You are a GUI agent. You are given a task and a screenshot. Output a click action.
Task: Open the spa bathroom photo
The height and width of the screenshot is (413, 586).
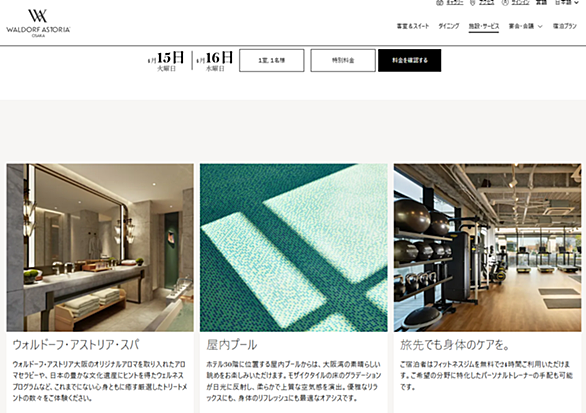[x=100, y=247]
